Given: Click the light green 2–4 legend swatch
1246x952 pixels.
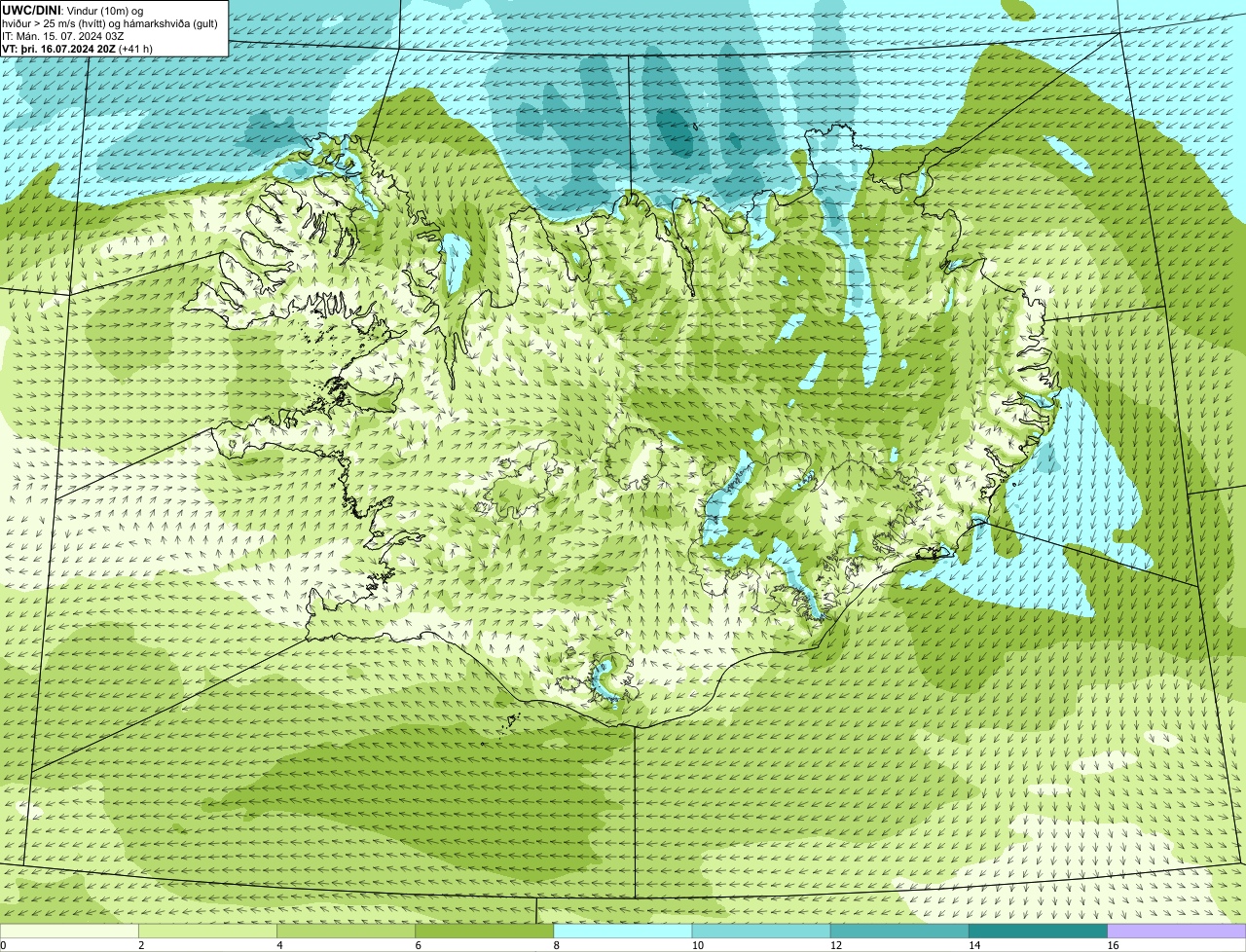Looking at the screenshot, I should (x=207, y=932).
